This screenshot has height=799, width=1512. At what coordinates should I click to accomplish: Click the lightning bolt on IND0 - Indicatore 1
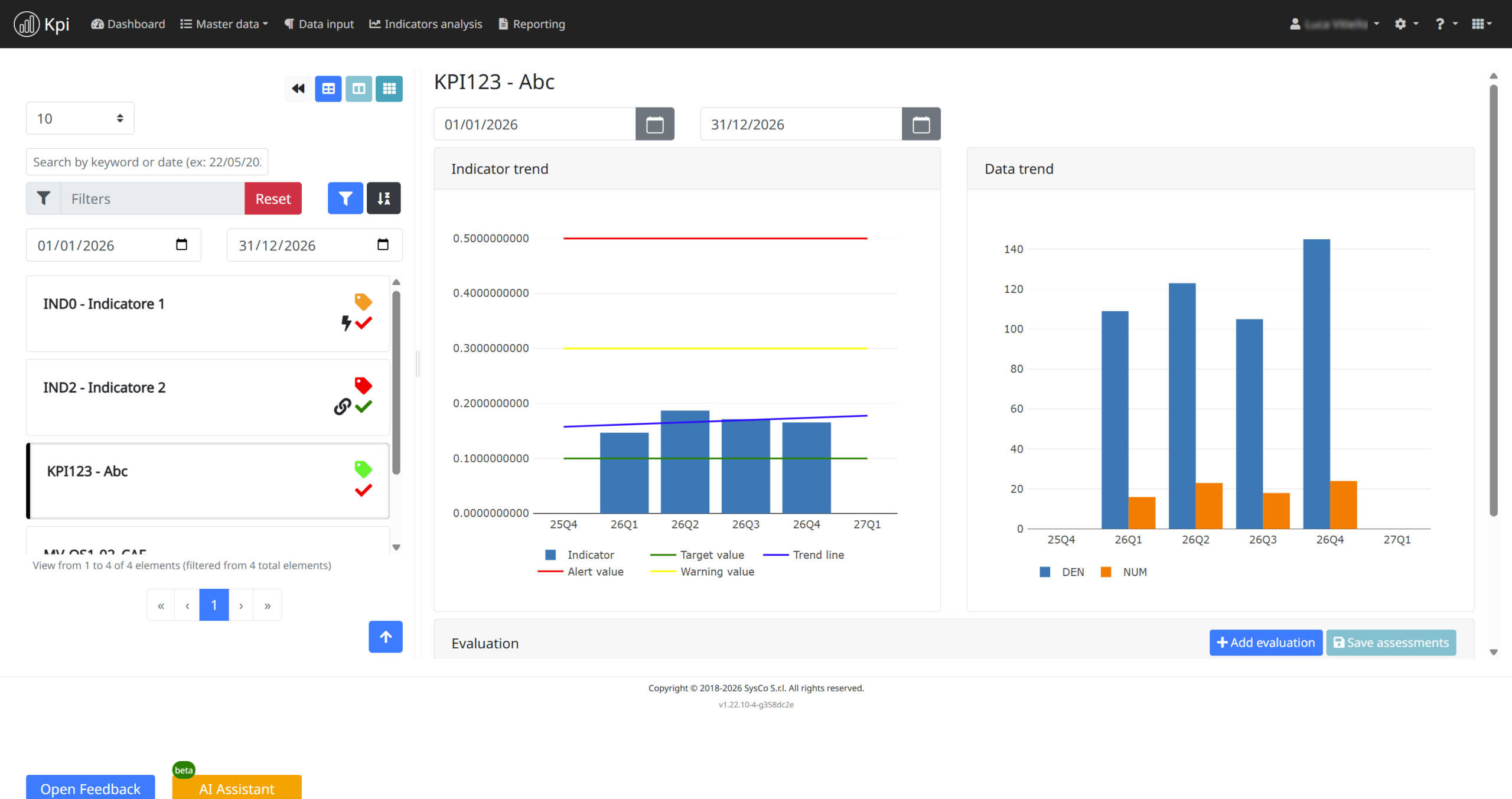(x=346, y=322)
